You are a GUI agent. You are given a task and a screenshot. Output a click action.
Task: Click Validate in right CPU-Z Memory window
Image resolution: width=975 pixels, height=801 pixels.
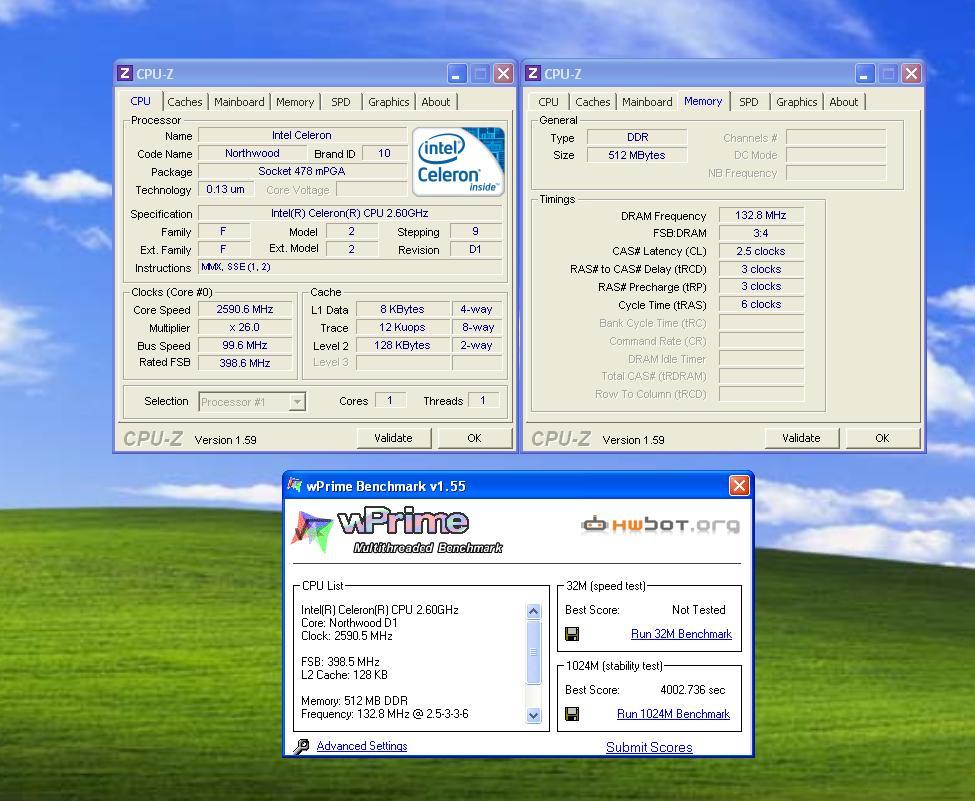coord(802,438)
